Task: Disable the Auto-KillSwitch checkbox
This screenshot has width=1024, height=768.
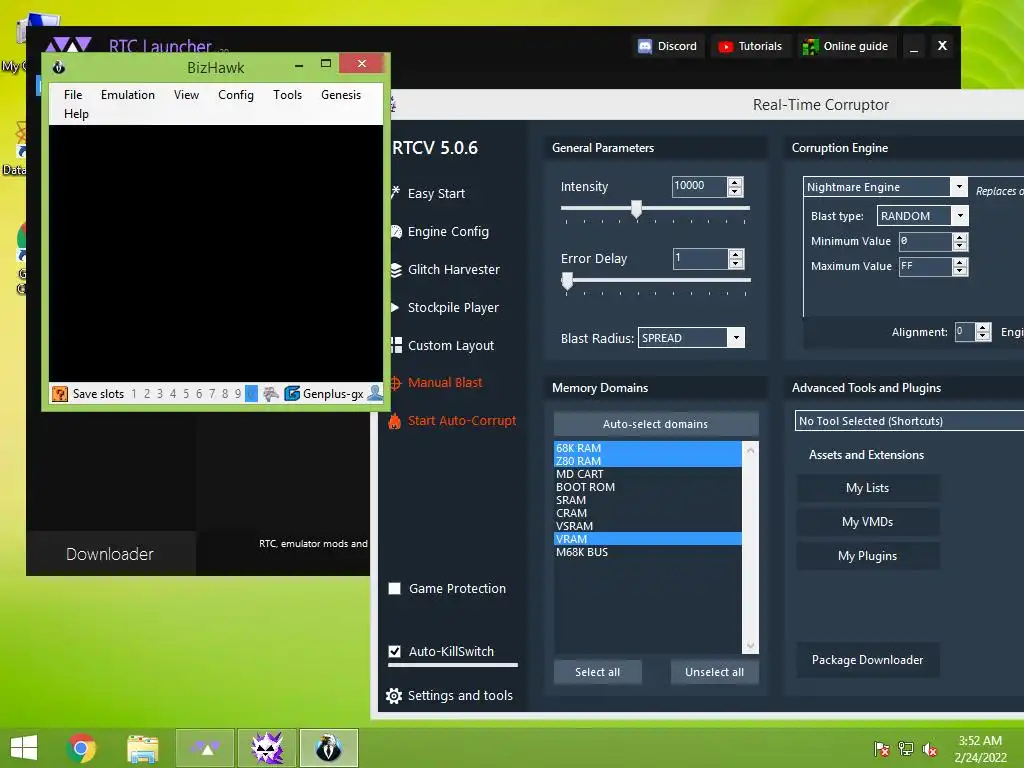Action: point(394,651)
